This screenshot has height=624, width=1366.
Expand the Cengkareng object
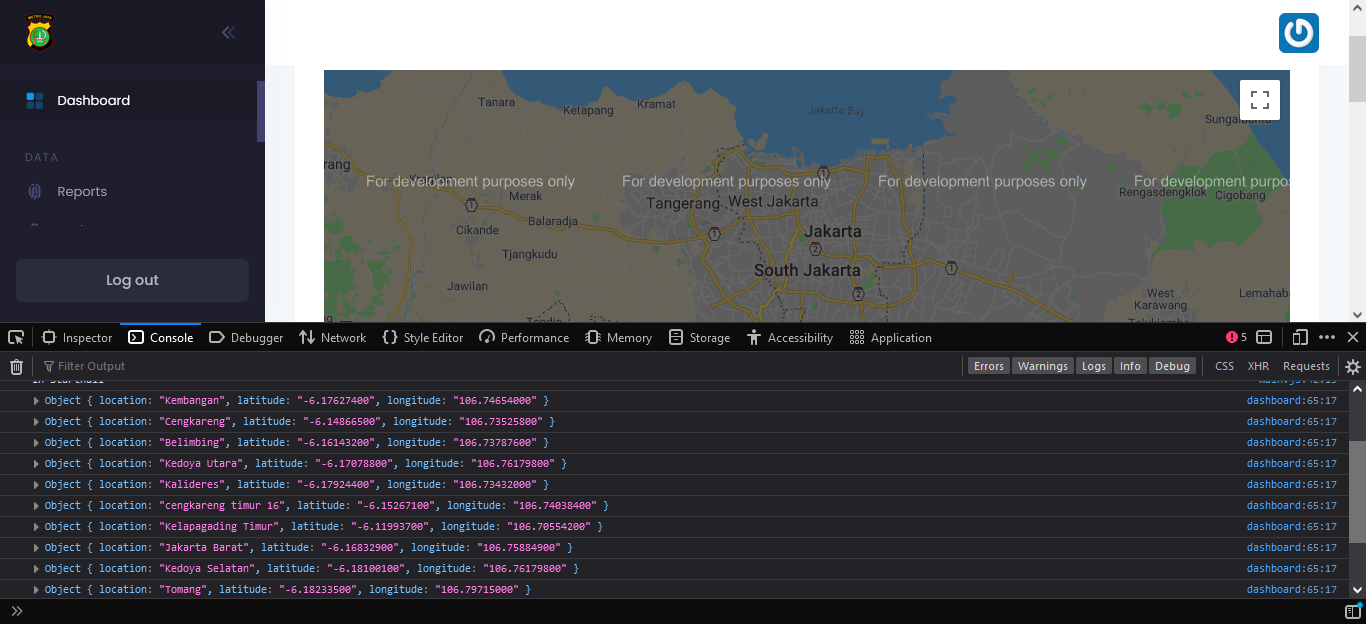(x=37, y=421)
